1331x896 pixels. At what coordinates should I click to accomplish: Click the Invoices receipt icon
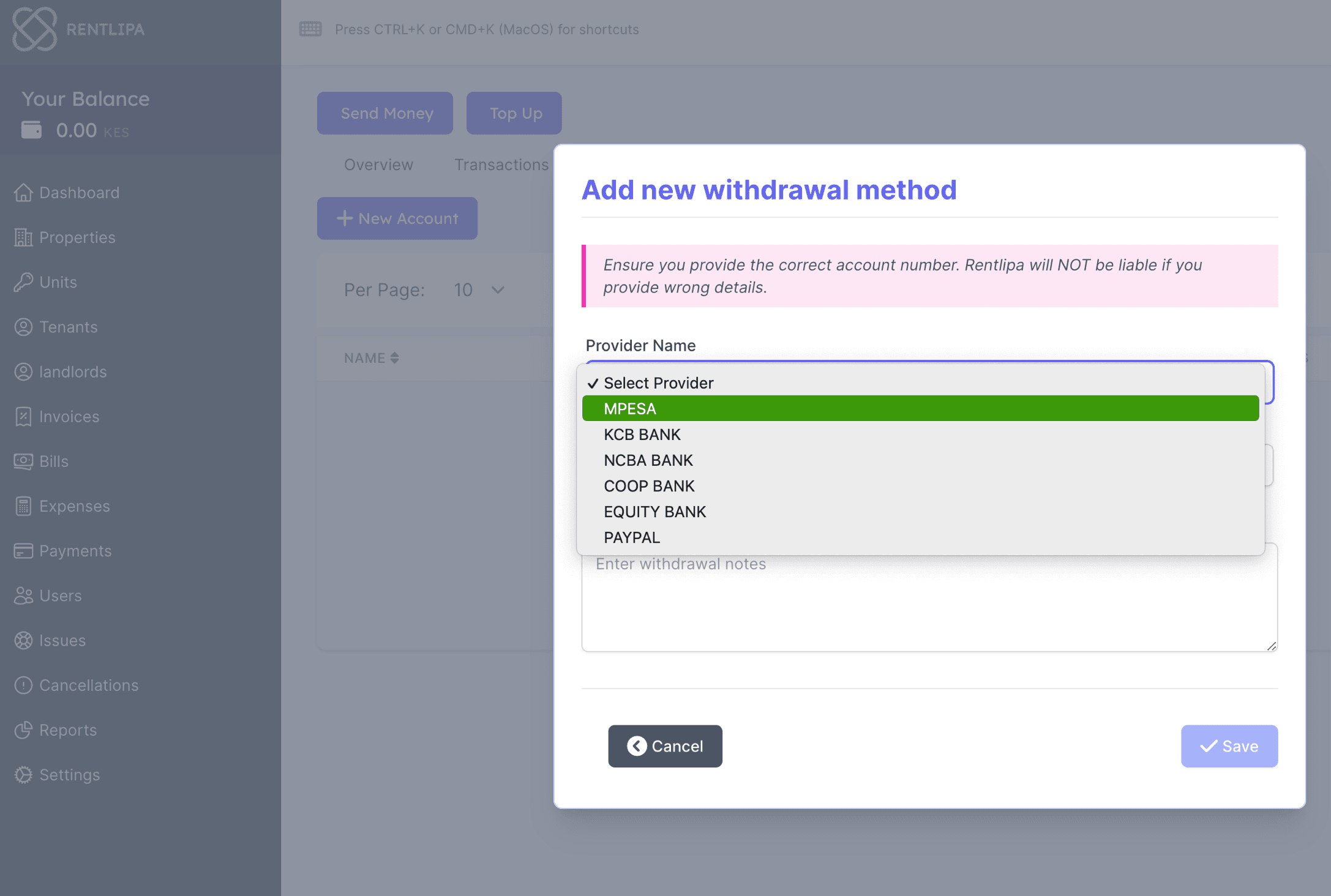point(23,416)
